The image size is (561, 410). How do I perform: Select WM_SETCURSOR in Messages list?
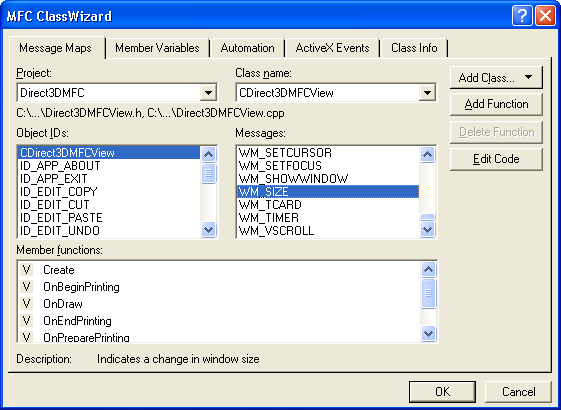tap(328, 153)
